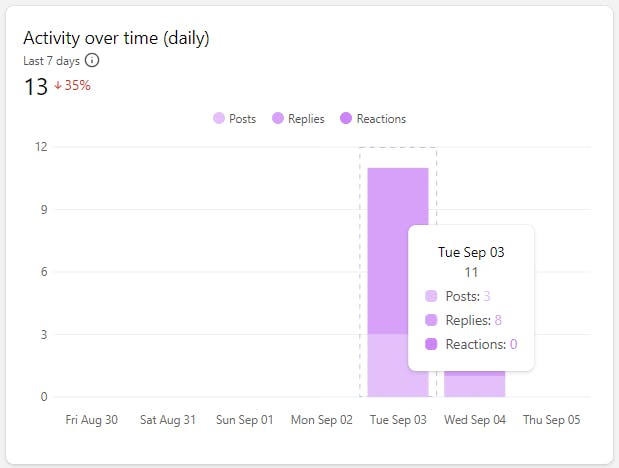Image resolution: width=619 pixels, height=468 pixels.
Task: Select the Mon Sep 02 date label
Action: (321, 420)
